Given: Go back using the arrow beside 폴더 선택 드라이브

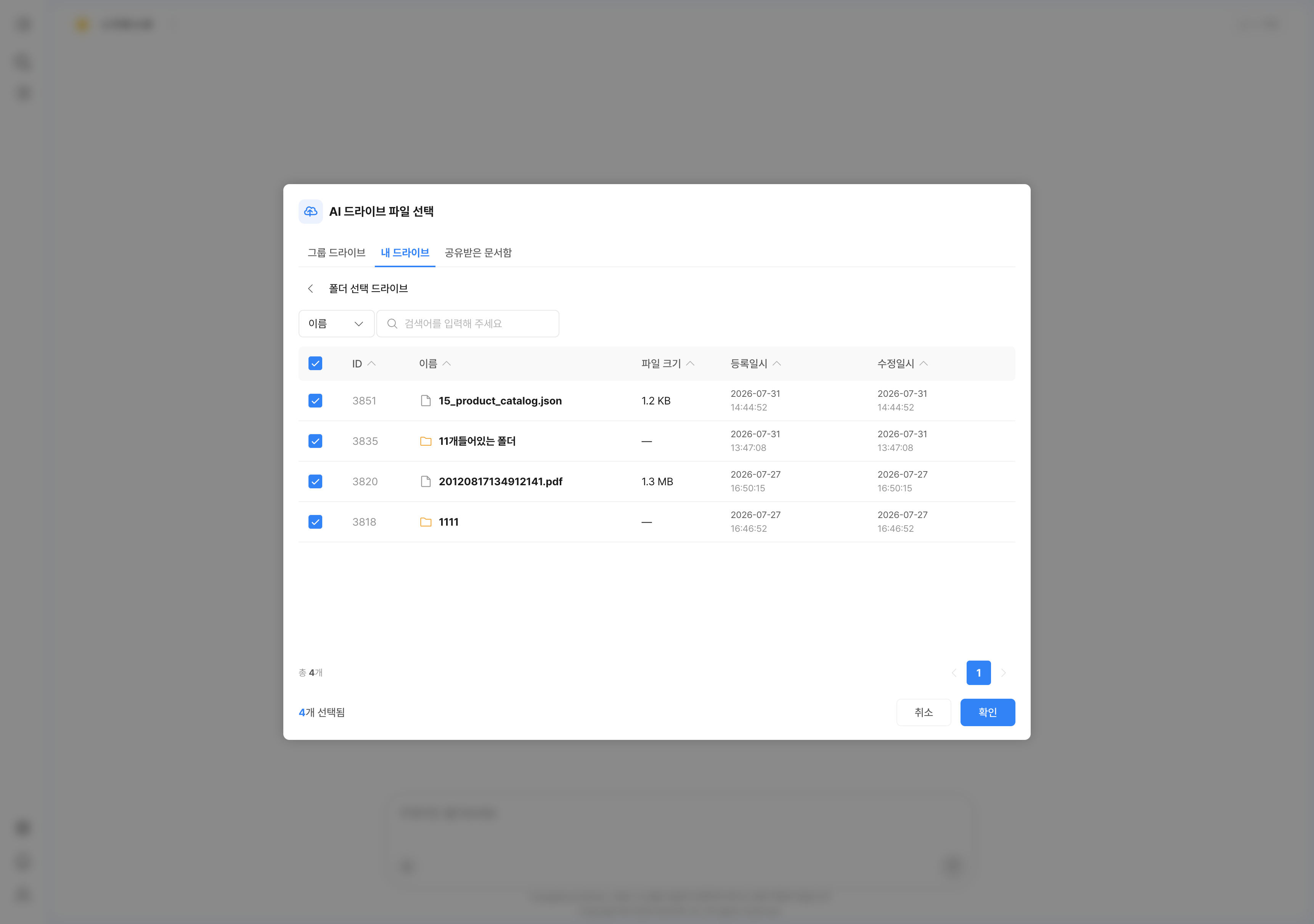Looking at the screenshot, I should point(310,288).
